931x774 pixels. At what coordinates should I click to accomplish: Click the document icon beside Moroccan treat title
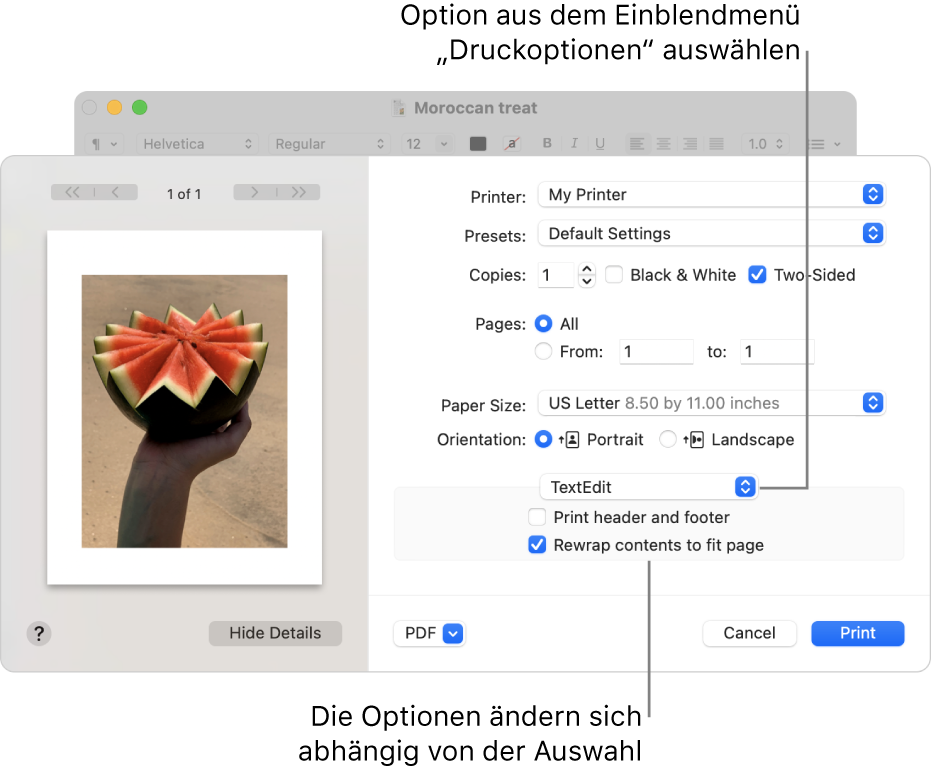click(x=399, y=108)
